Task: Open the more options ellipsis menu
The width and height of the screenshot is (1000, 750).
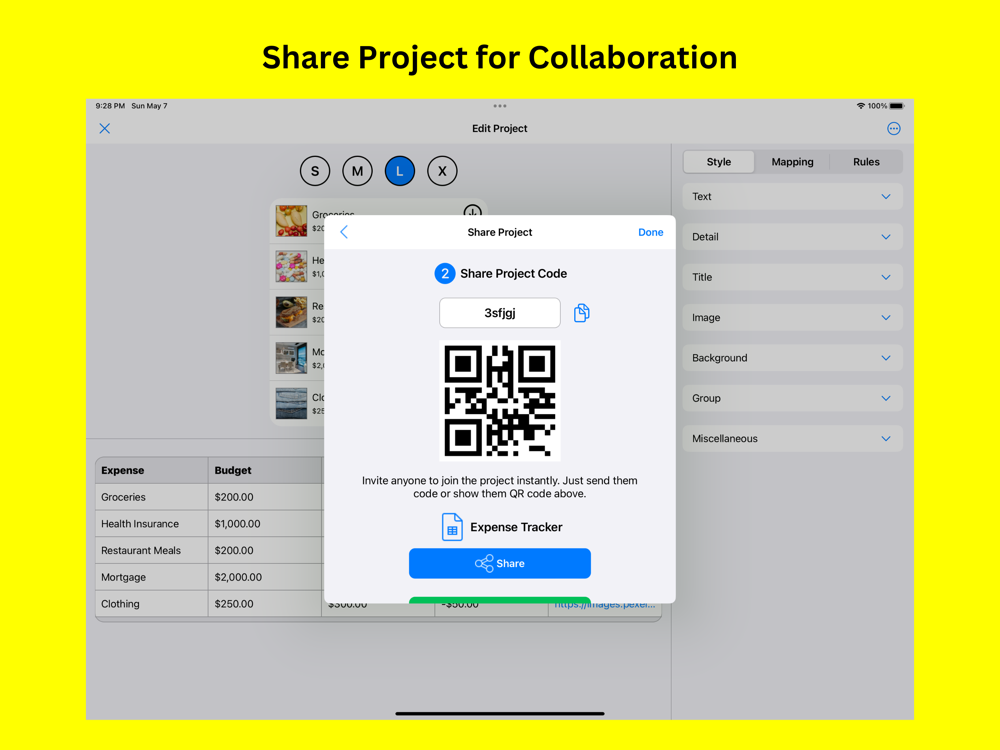Action: click(893, 128)
